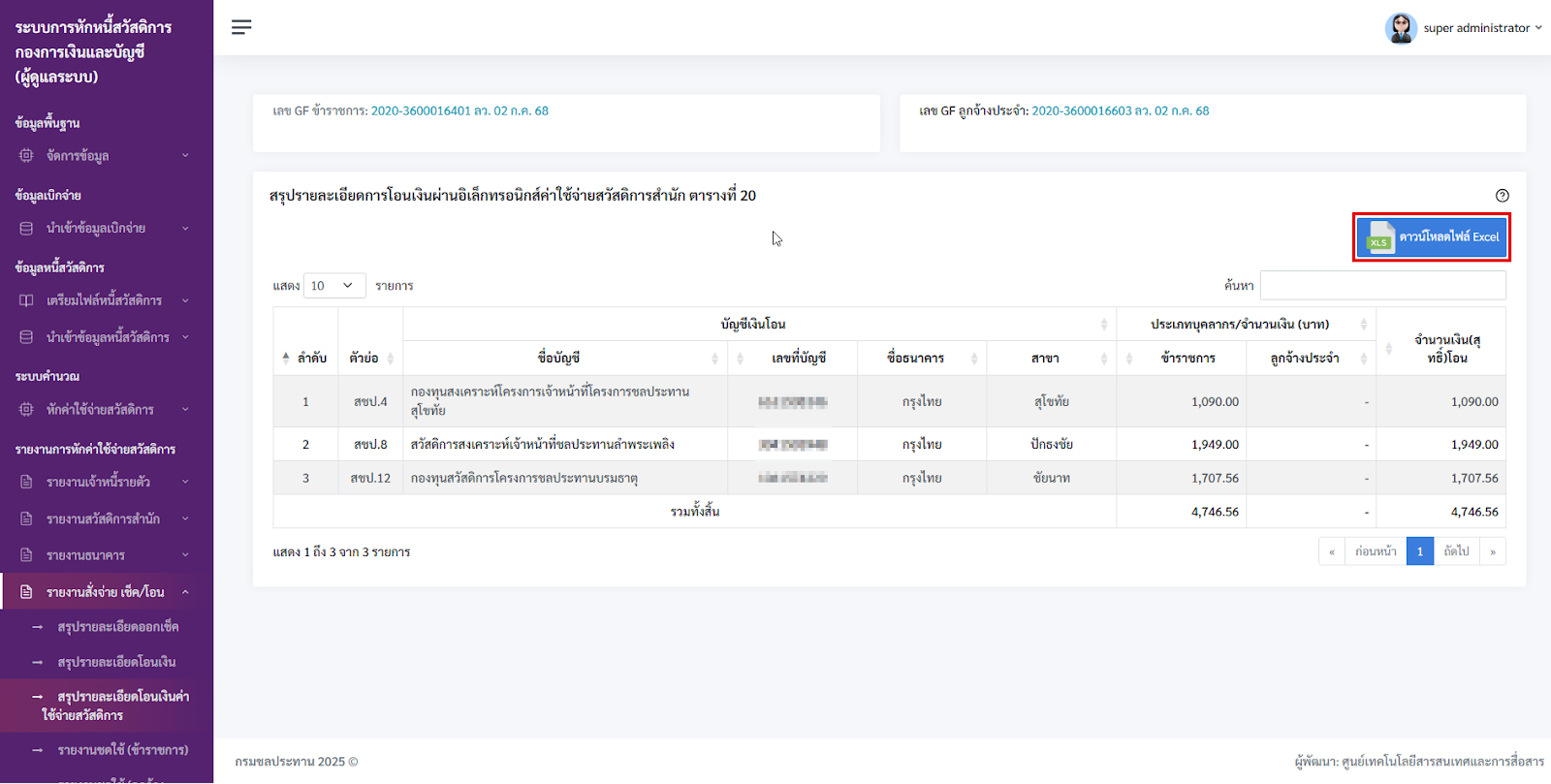The width and height of the screenshot is (1551, 784).
Task: Expand the รายงานเจ้าหนี้รายตัว menu
Action: coord(107,482)
